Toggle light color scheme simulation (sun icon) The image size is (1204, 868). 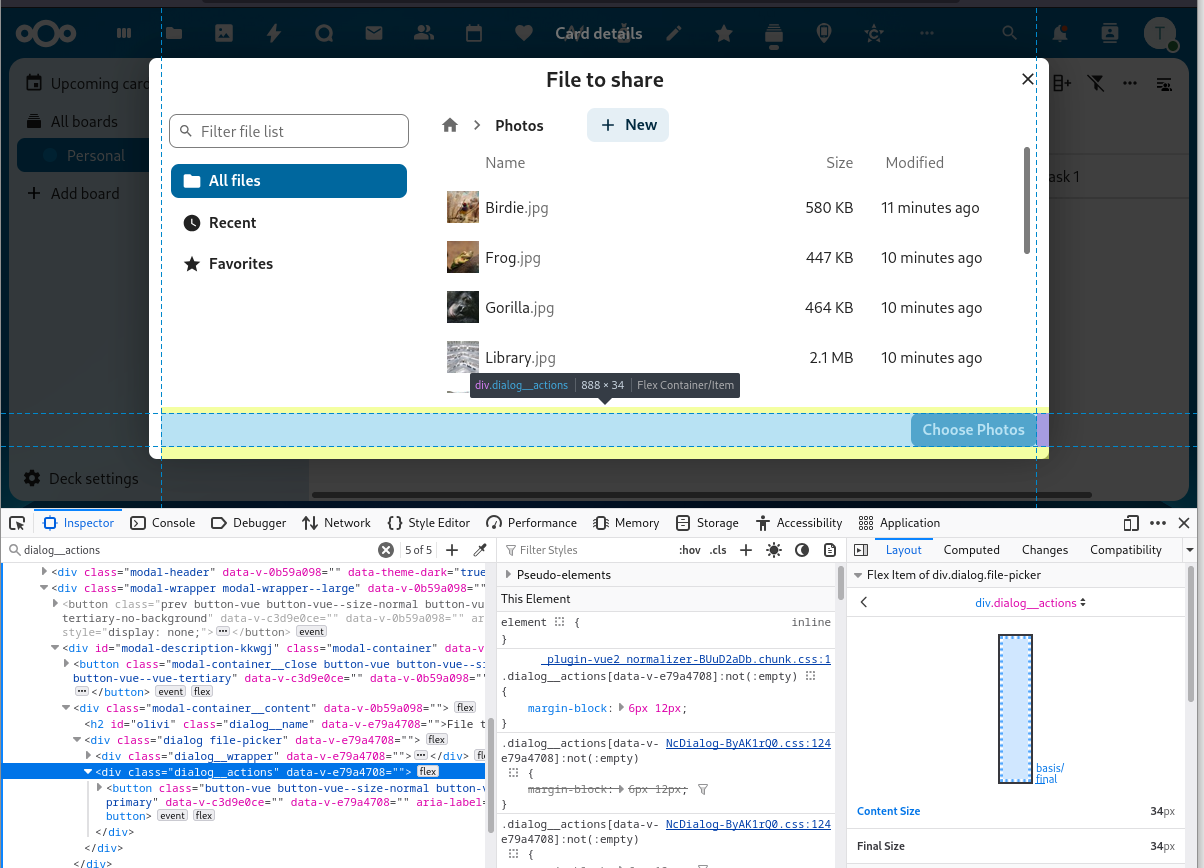(x=774, y=550)
